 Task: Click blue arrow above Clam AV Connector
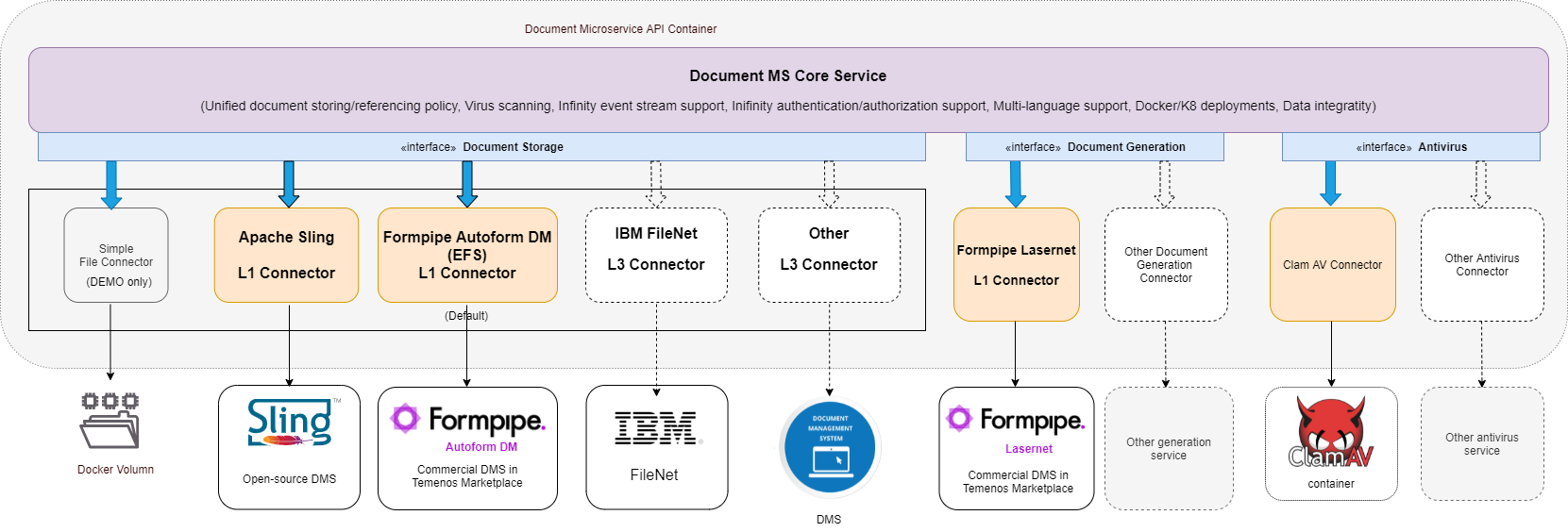pyautogui.click(x=1330, y=183)
